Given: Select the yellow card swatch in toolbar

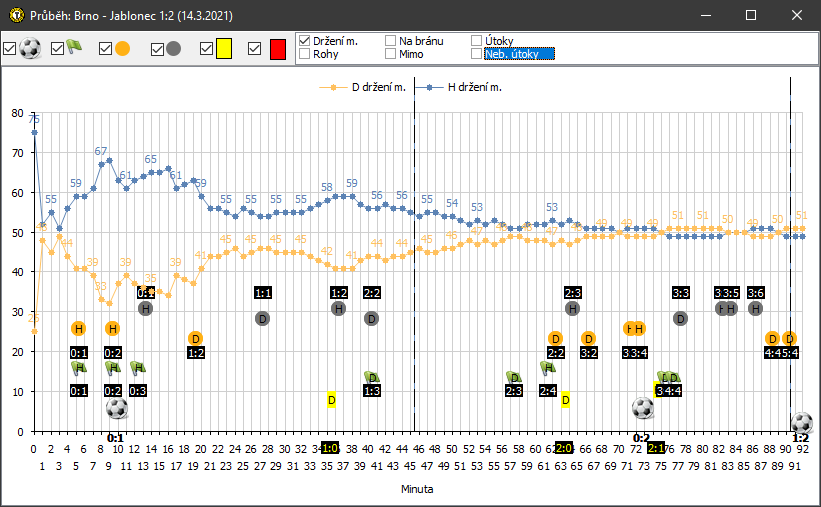Looking at the screenshot, I should (x=224, y=48).
